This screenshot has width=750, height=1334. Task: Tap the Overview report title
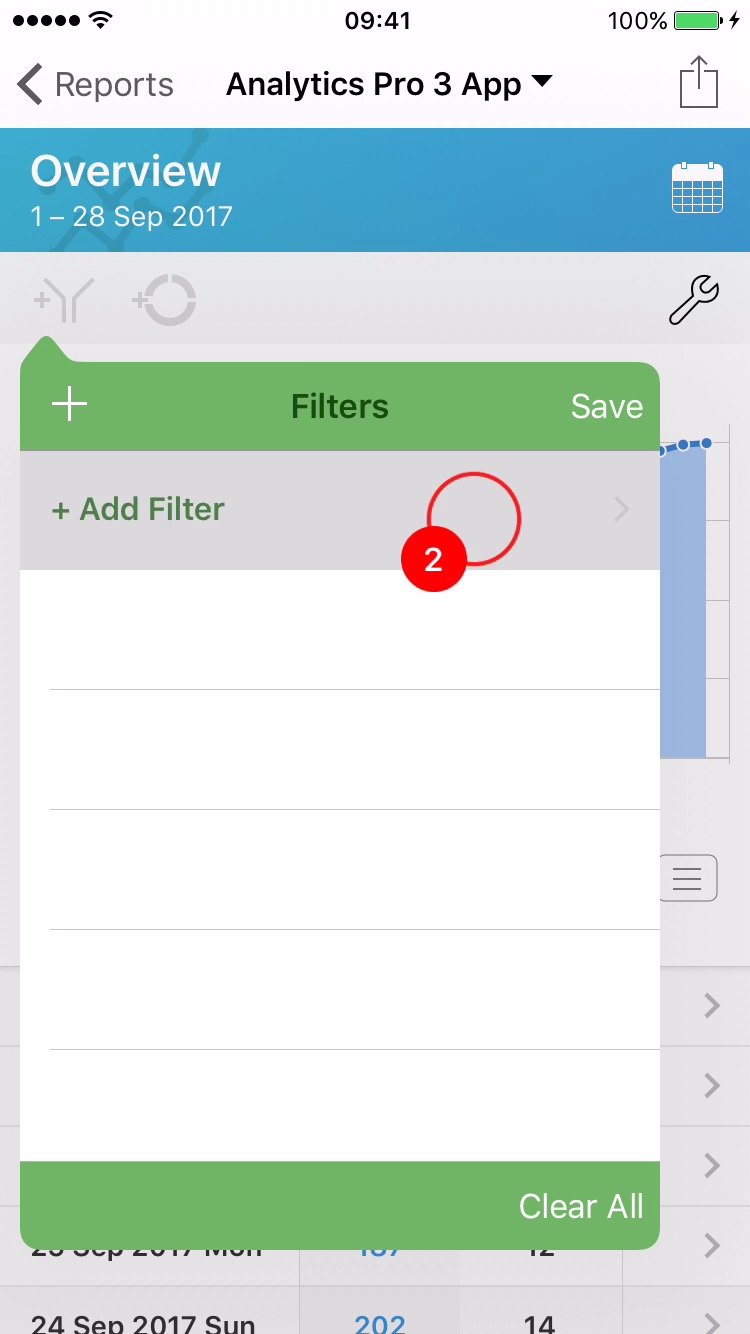click(x=126, y=172)
